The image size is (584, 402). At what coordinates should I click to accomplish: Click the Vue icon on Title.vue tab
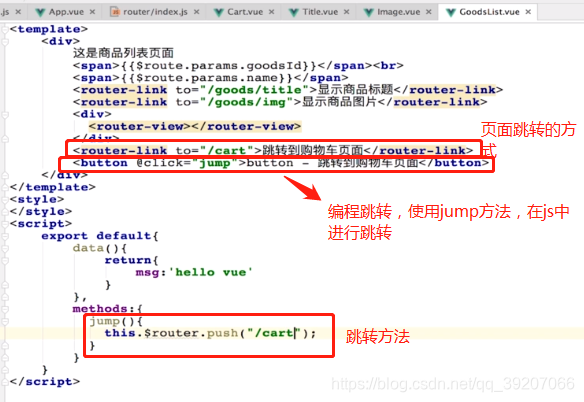coord(294,13)
